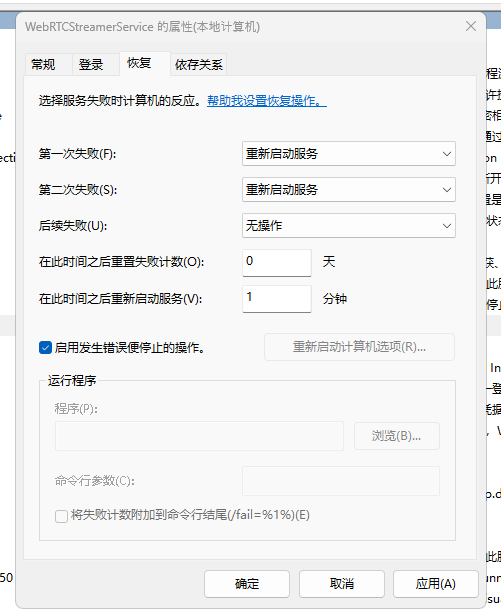Click the 在此时间之后重置失败计数(O) label

point(121,262)
